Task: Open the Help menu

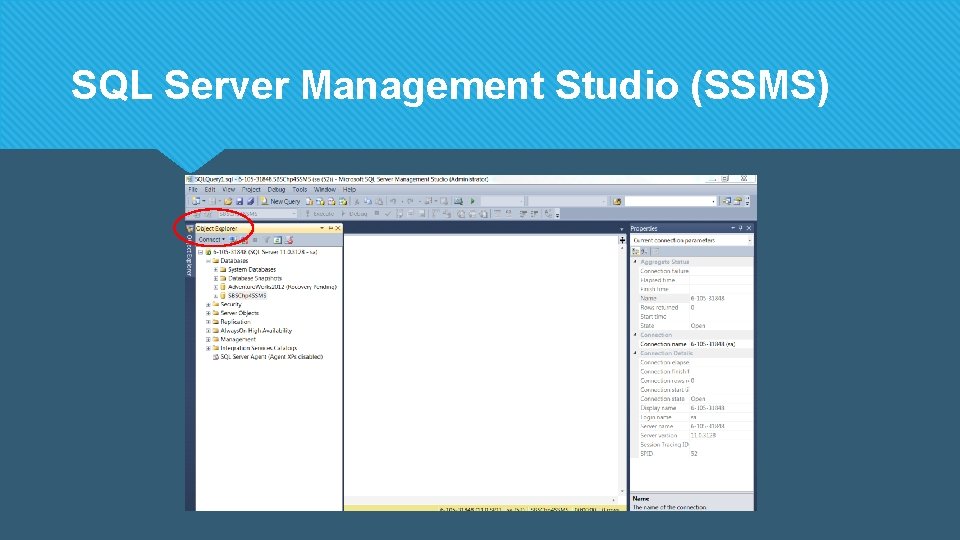Action: 349,190
